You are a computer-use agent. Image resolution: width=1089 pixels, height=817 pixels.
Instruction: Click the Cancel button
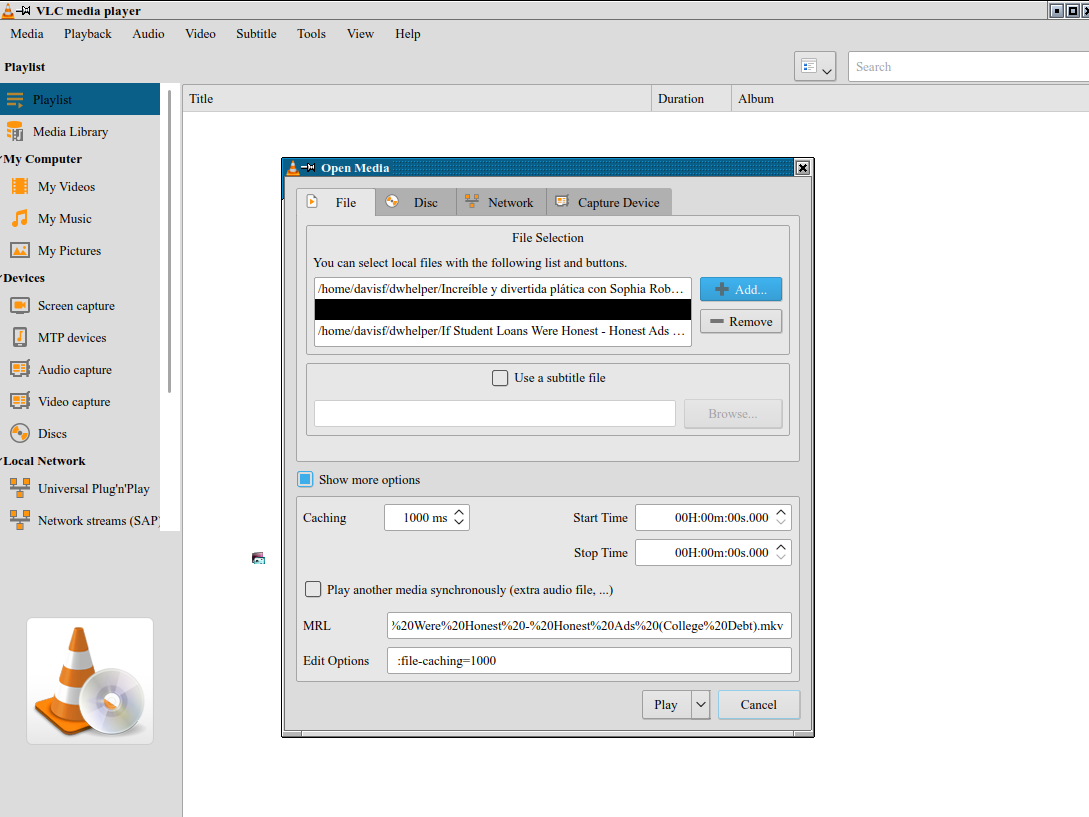(758, 704)
